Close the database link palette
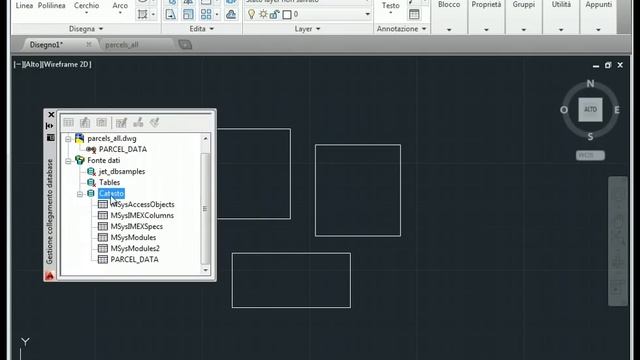 (x=51, y=115)
